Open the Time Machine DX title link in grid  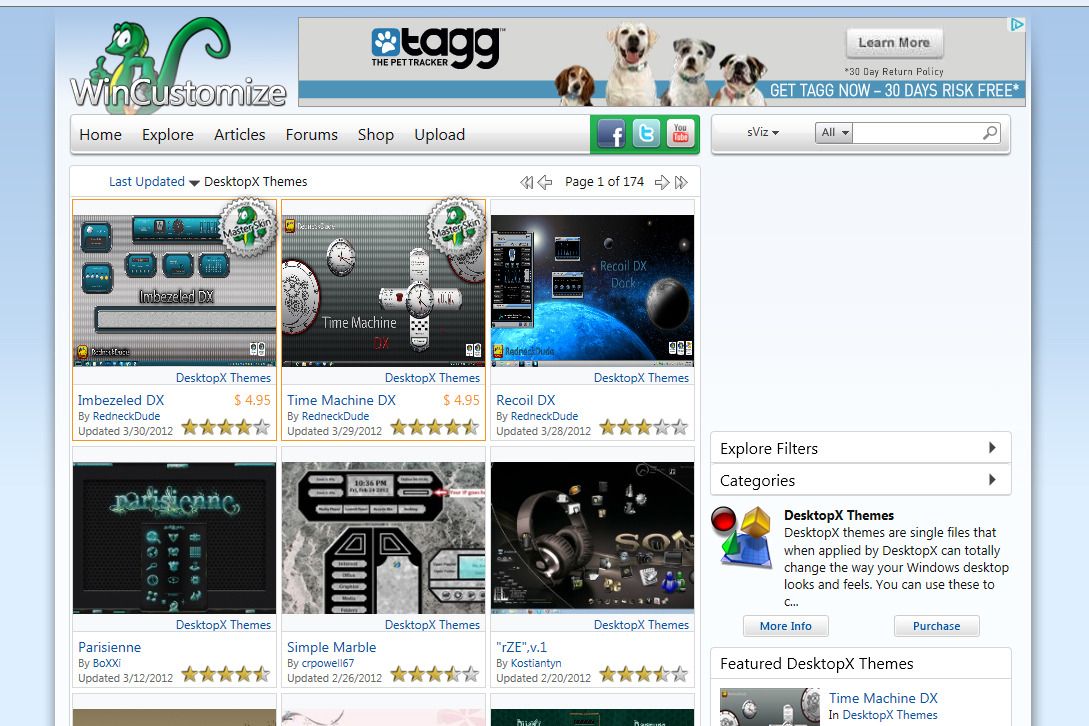[x=341, y=400]
